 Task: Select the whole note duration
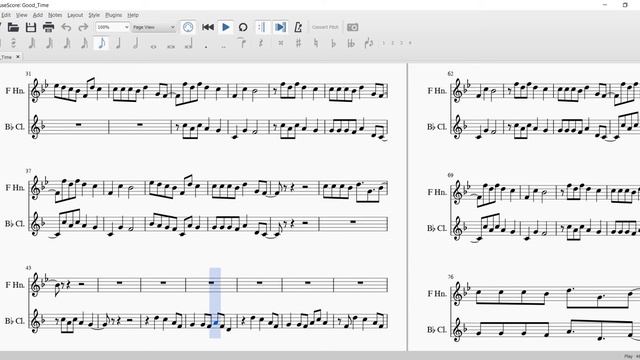click(153, 46)
